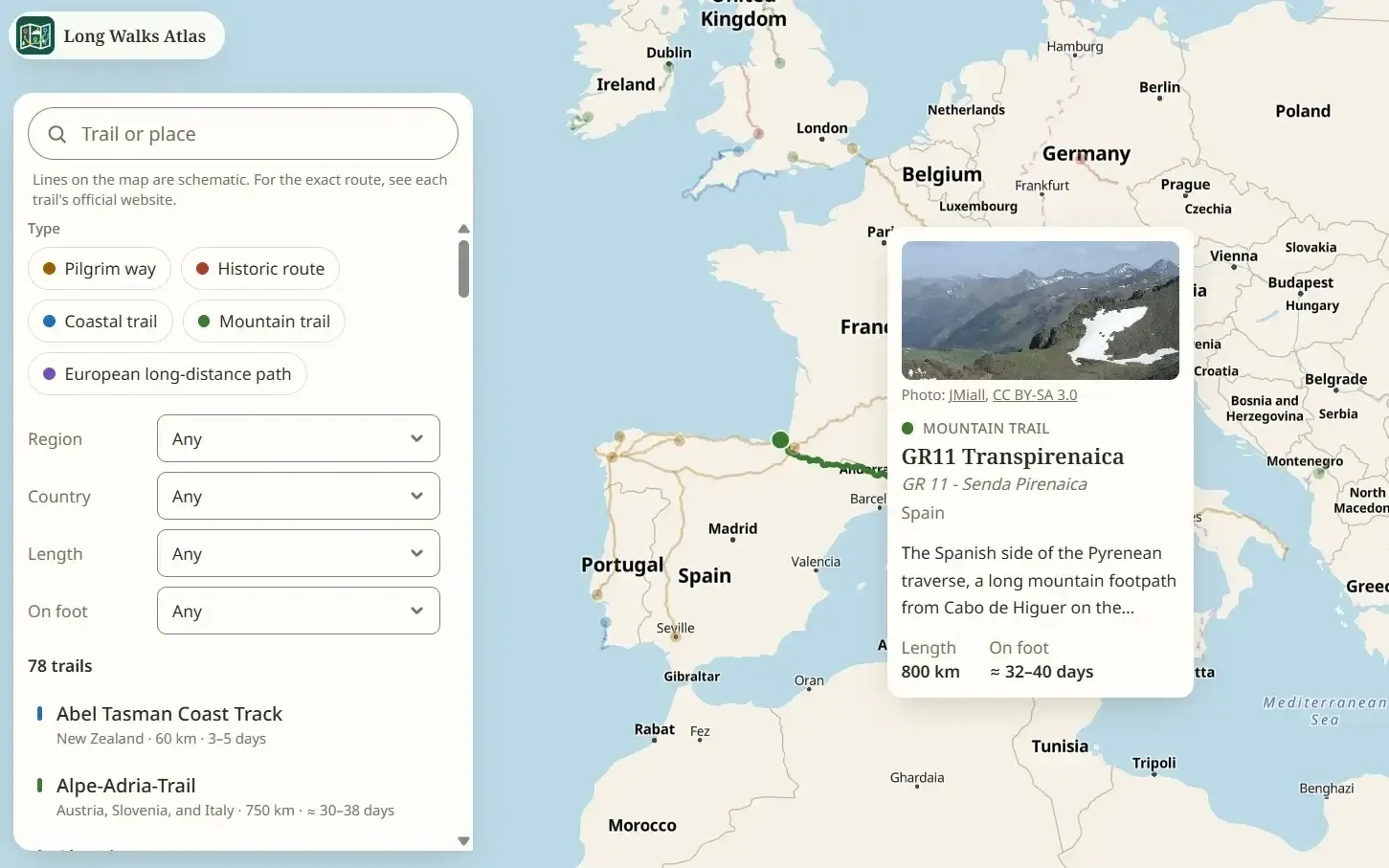
Task: Click the Seville city marker on the map
Action: coord(676,638)
